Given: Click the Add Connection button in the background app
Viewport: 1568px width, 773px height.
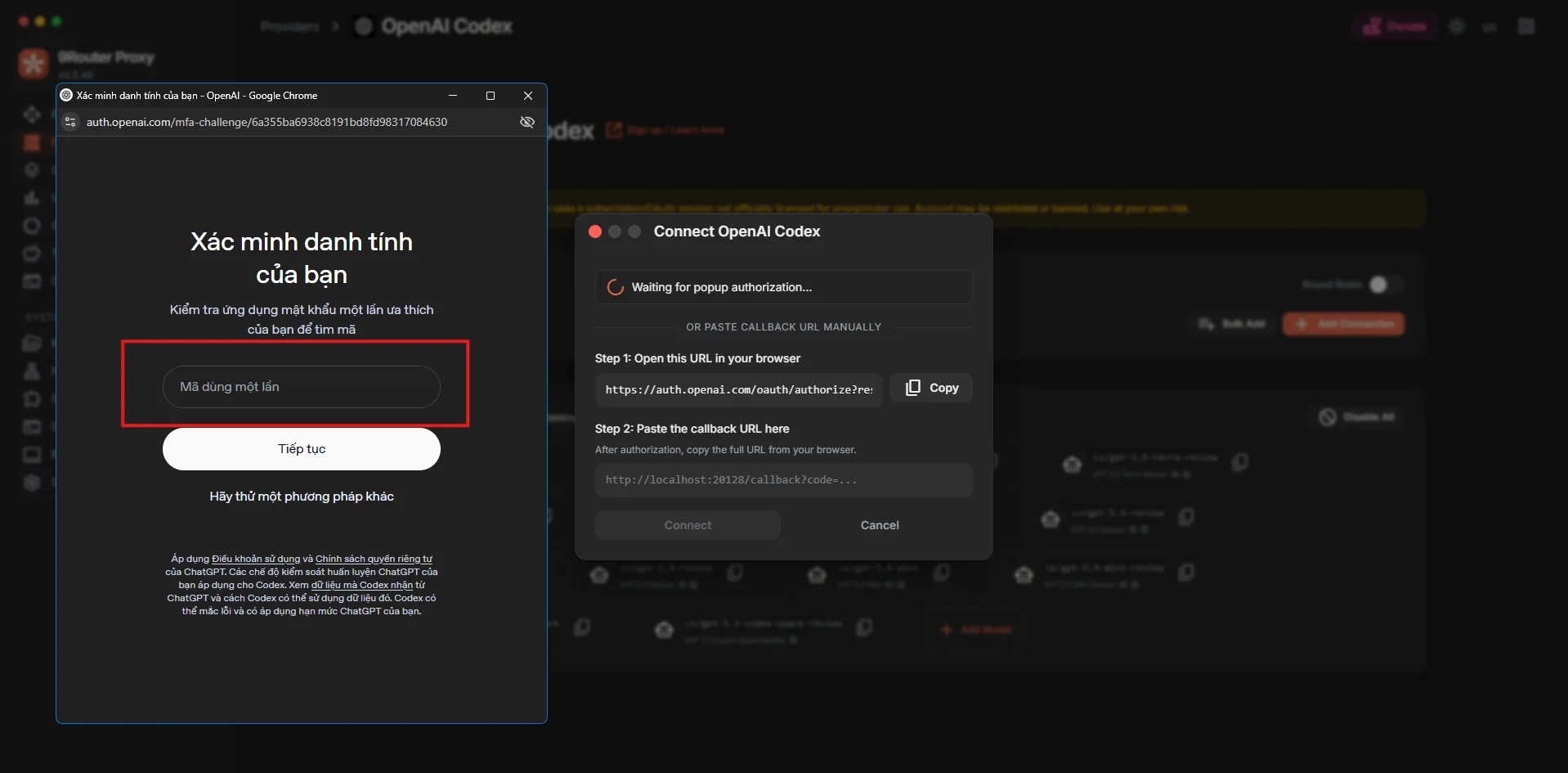Looking at the screenshot, I should [x=1343, y=324].
